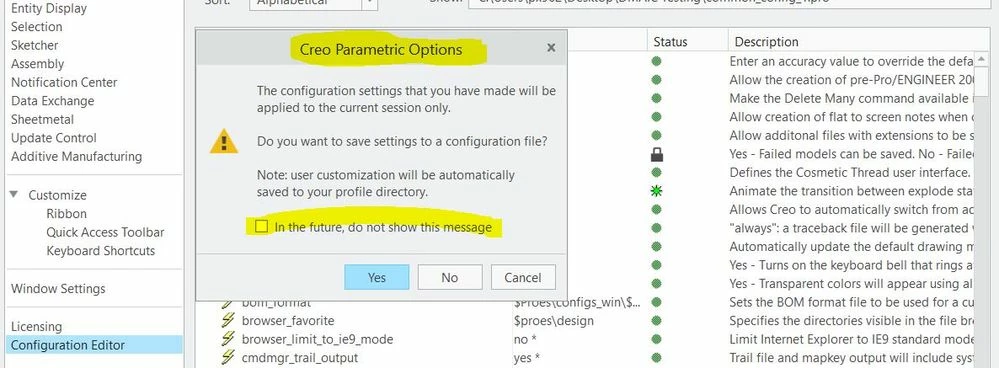Select Ribbon under Customize
The image size is (999, 368).
[x=66, y=214]
